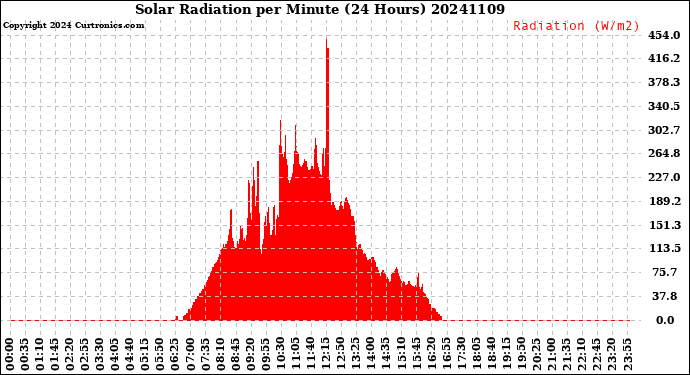
Task: Click the 416.2 y-axis value
Action: 664,59
